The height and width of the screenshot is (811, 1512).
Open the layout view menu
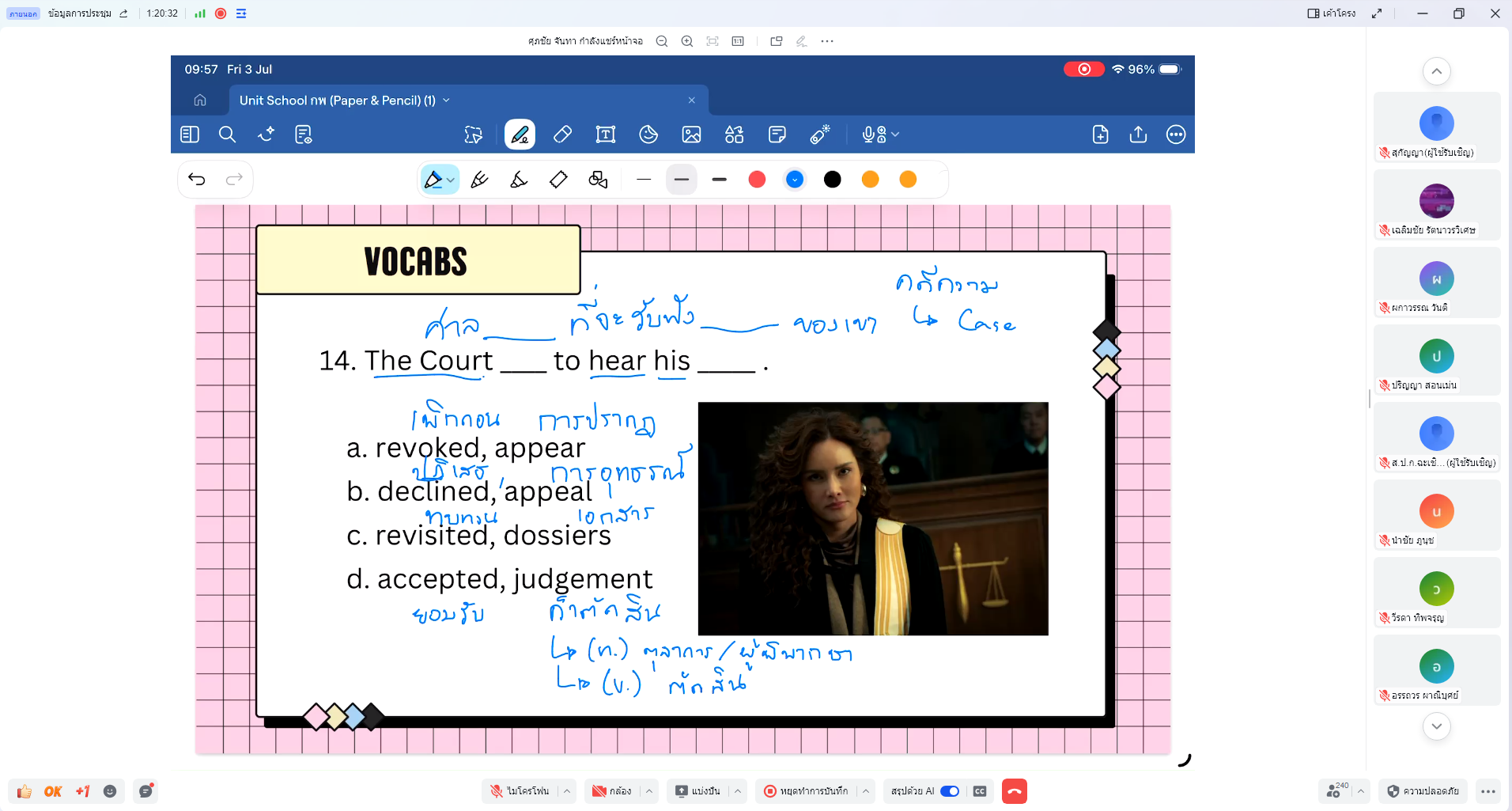pos(1332,13)
